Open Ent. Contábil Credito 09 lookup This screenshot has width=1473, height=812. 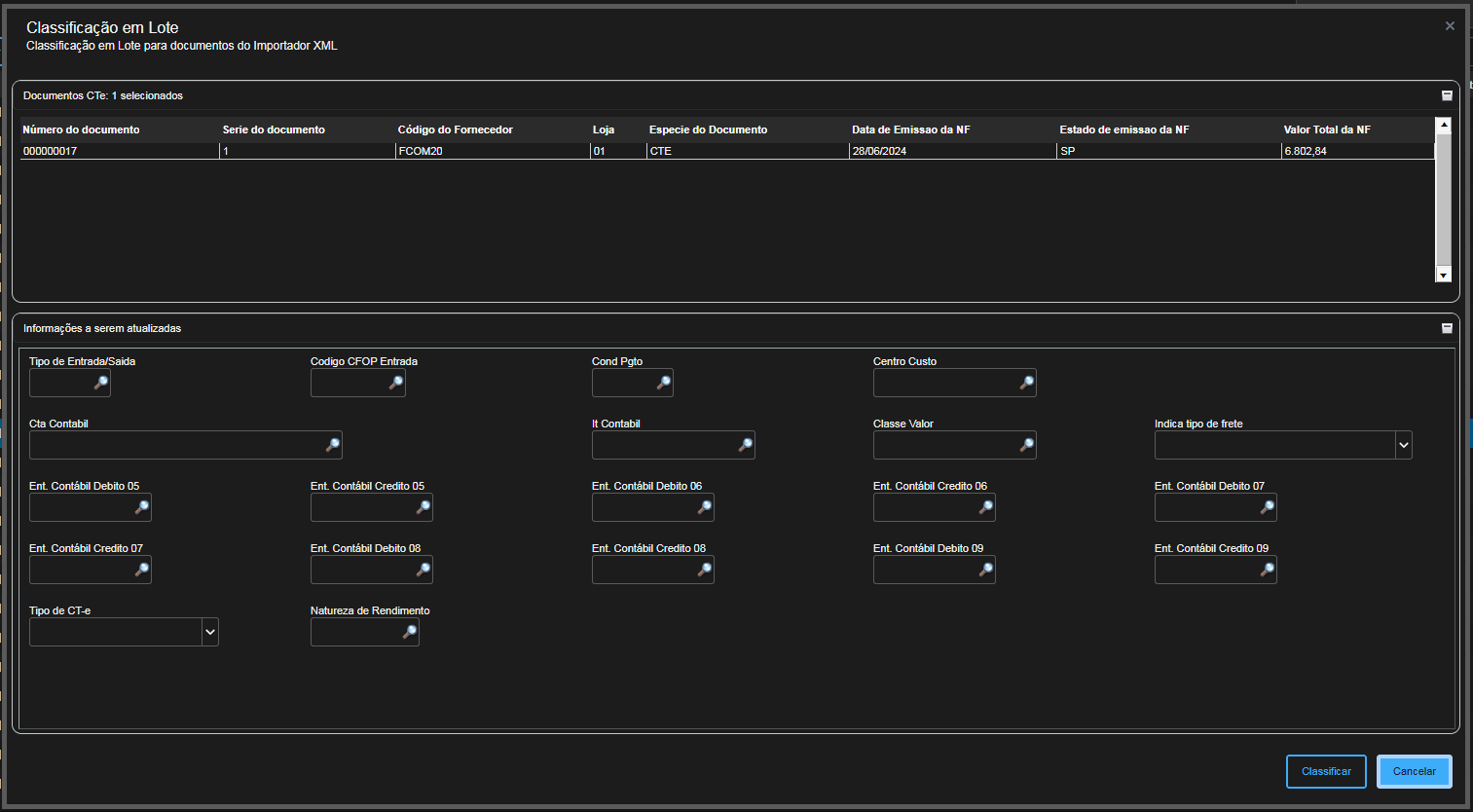click(x=1267, y=570)
